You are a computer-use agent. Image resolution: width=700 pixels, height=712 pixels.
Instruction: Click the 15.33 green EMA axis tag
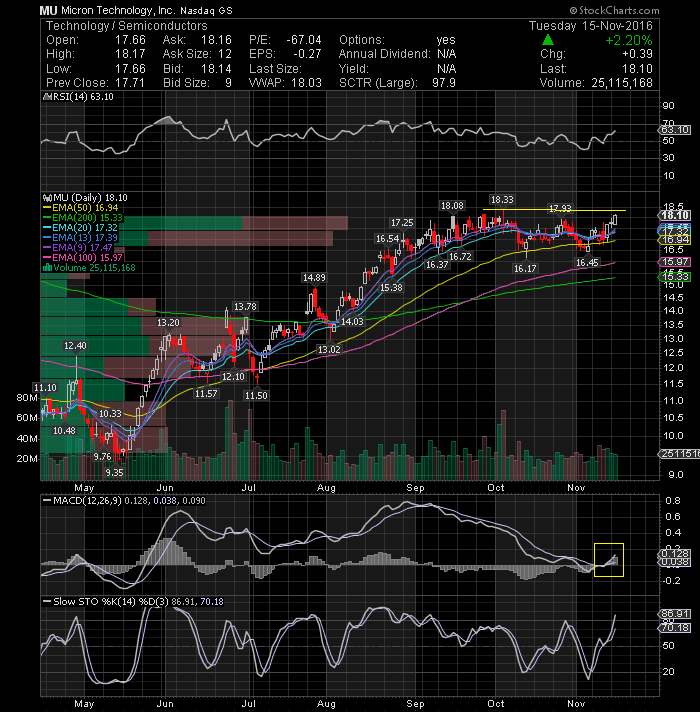coord(675,277)
